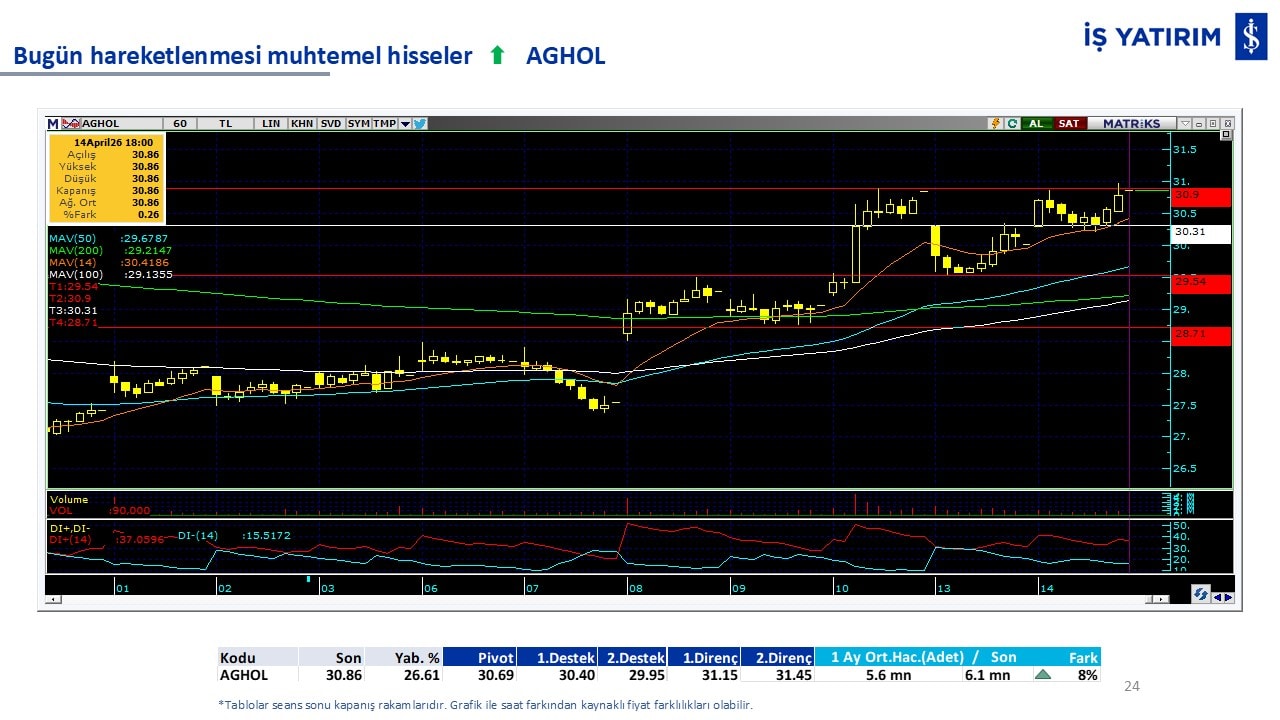Click the red 30.9 price level marker
Viewport: 1280px width, 720px height.
1200,197
